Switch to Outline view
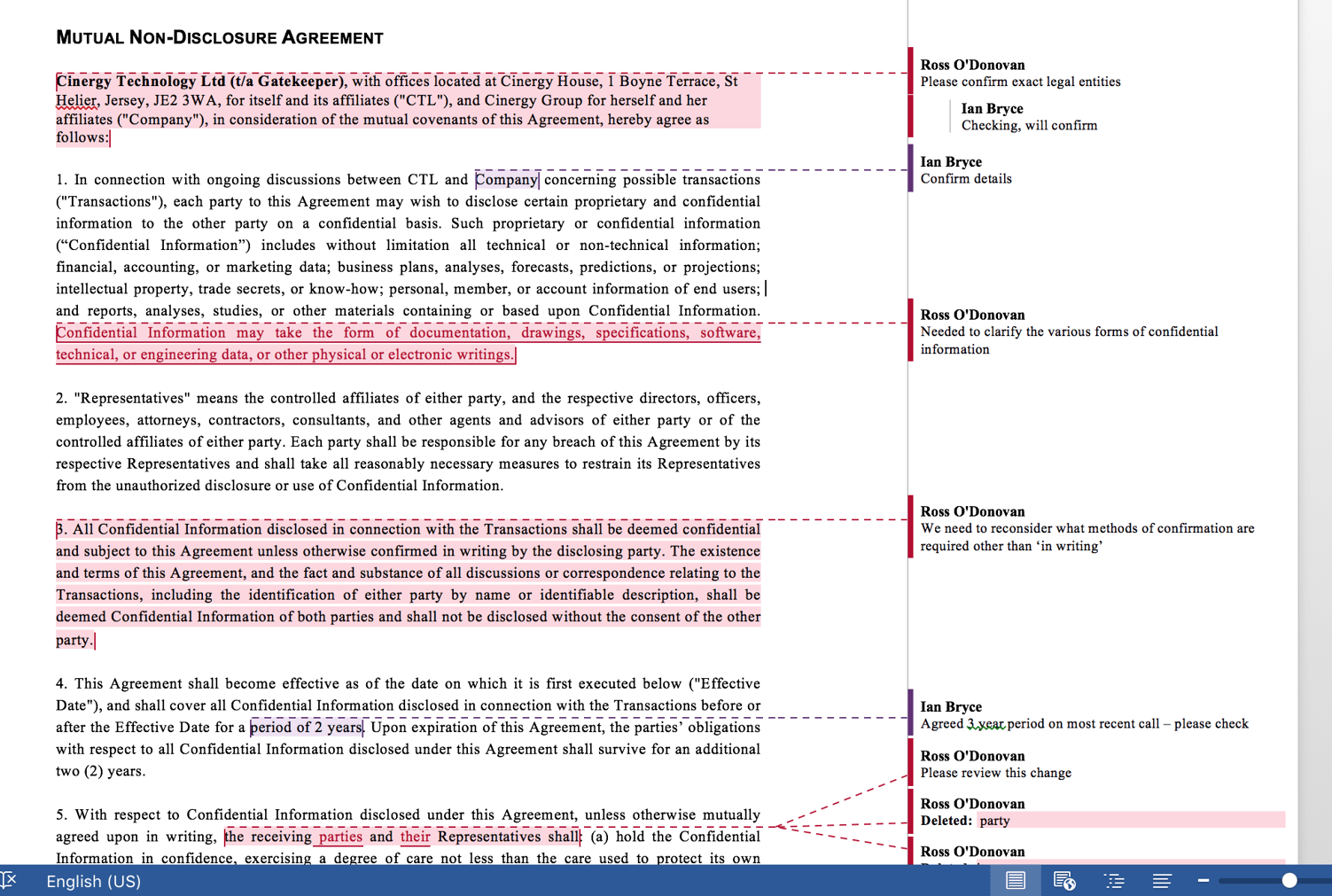Image resolution: width=1332 pixels, height=896 pixels. (x=1114, y=880)
